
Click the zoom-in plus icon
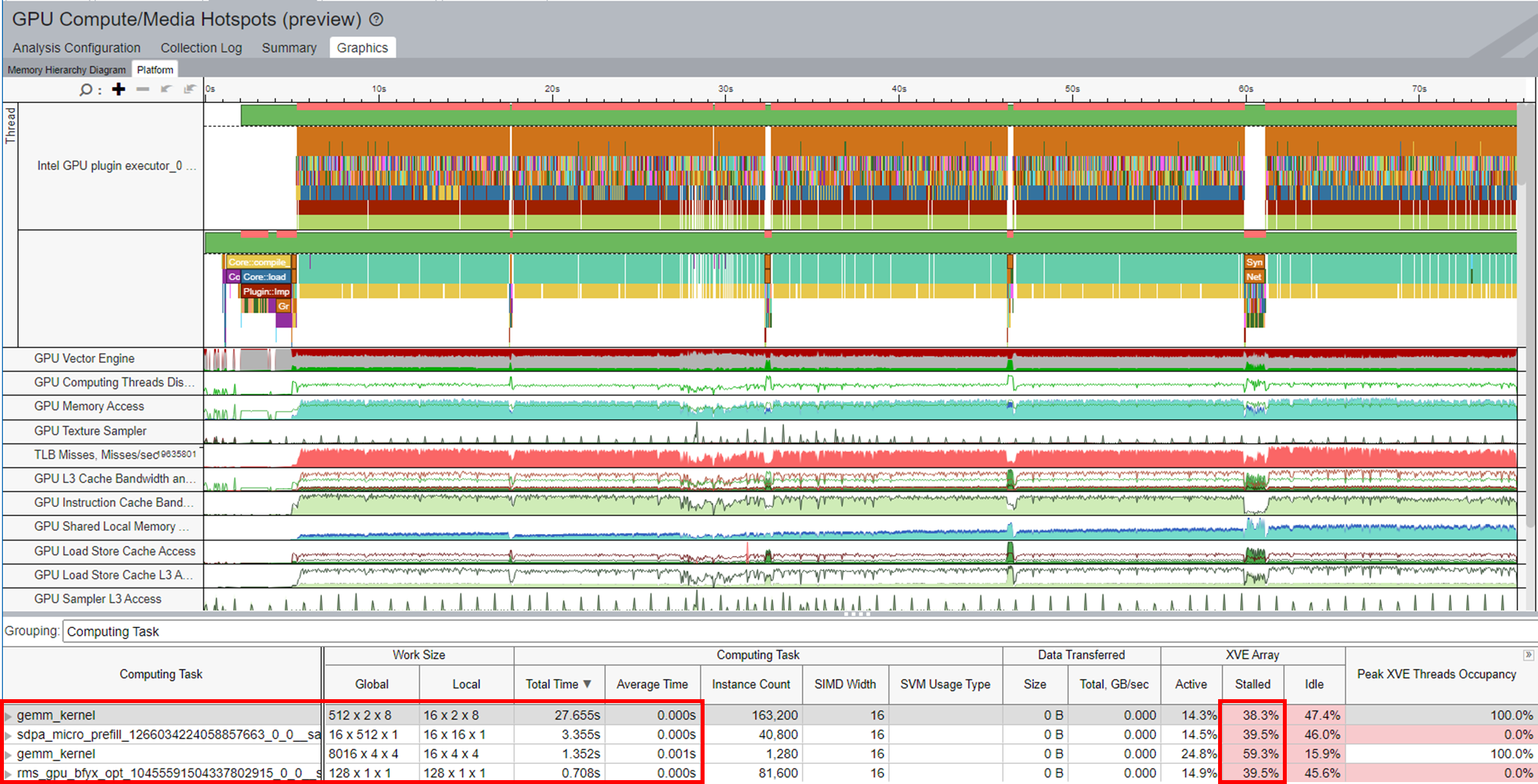pos(119,89)
